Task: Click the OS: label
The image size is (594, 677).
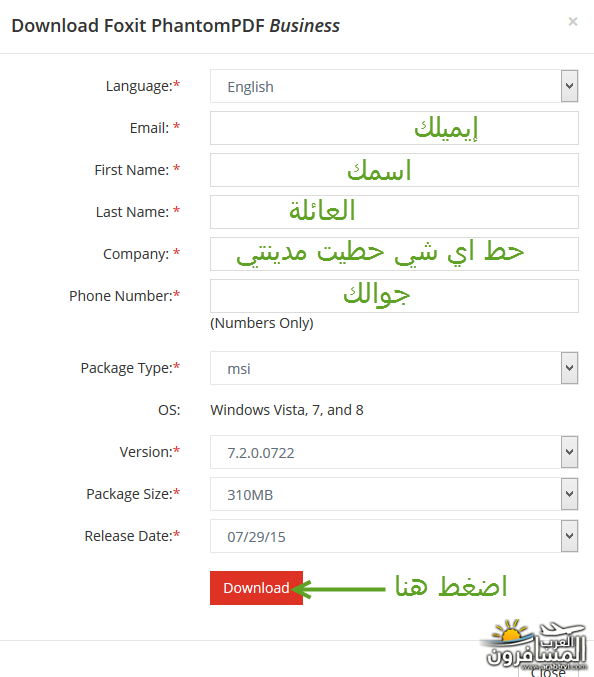Action: point(169,410)
